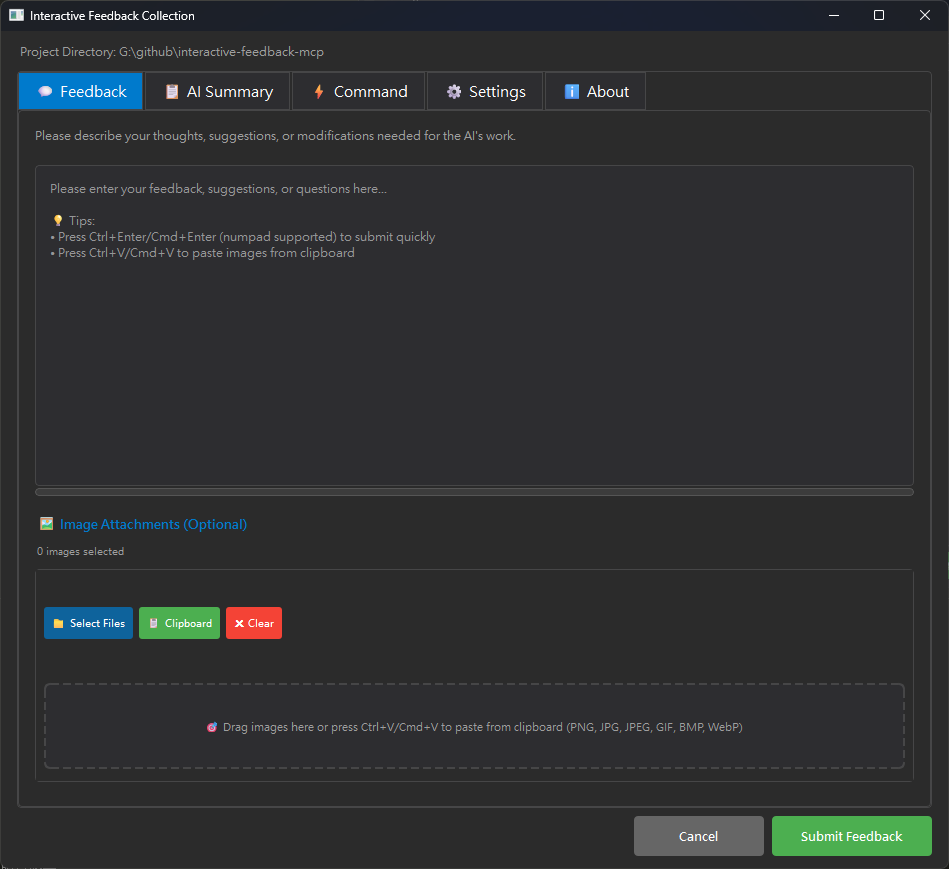Click the gear icon on the Settings tab

(453, 91)
